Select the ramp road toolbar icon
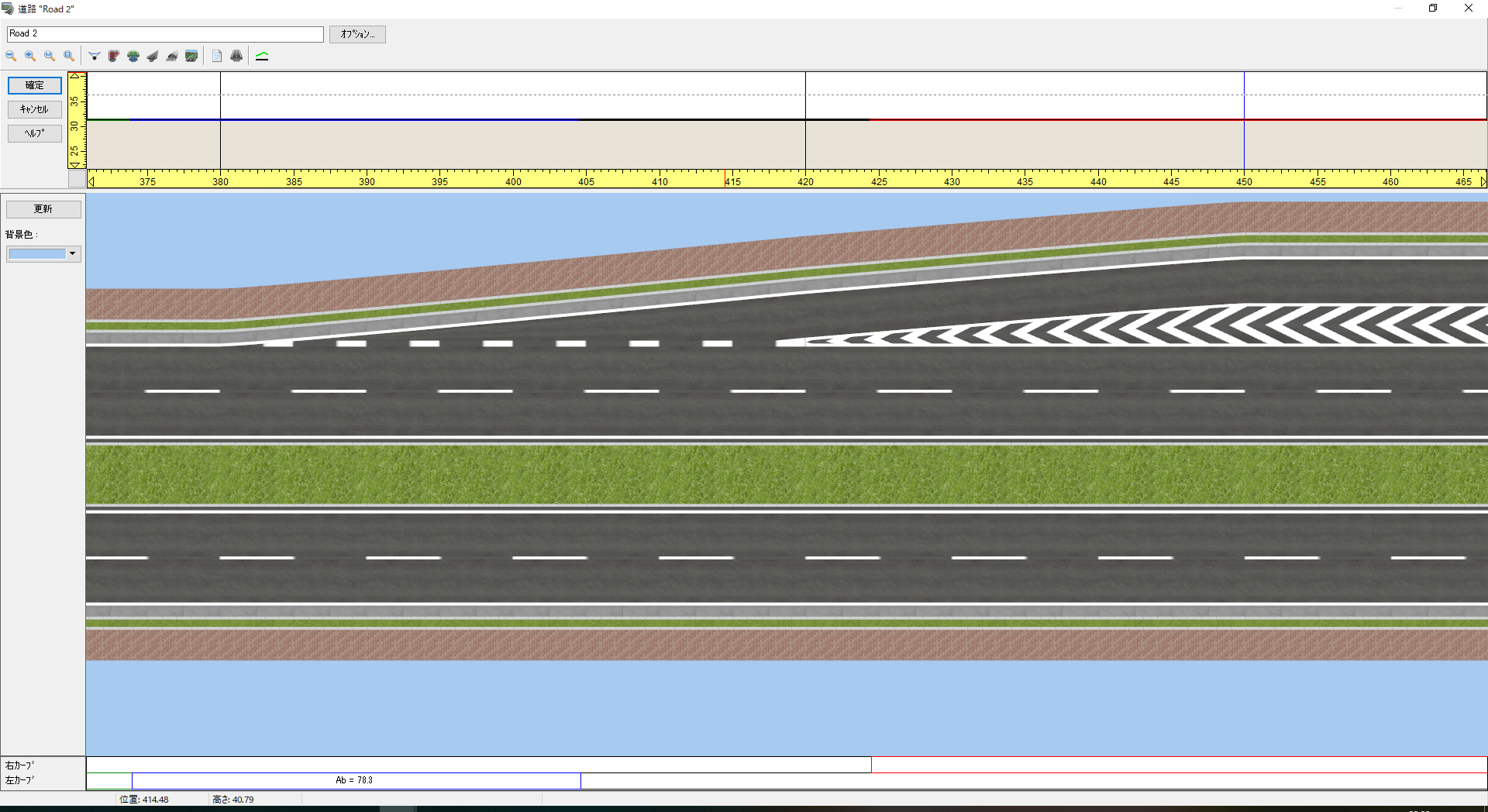The width and height of the screenshot is (1488, 812). [x=153, y=56]
